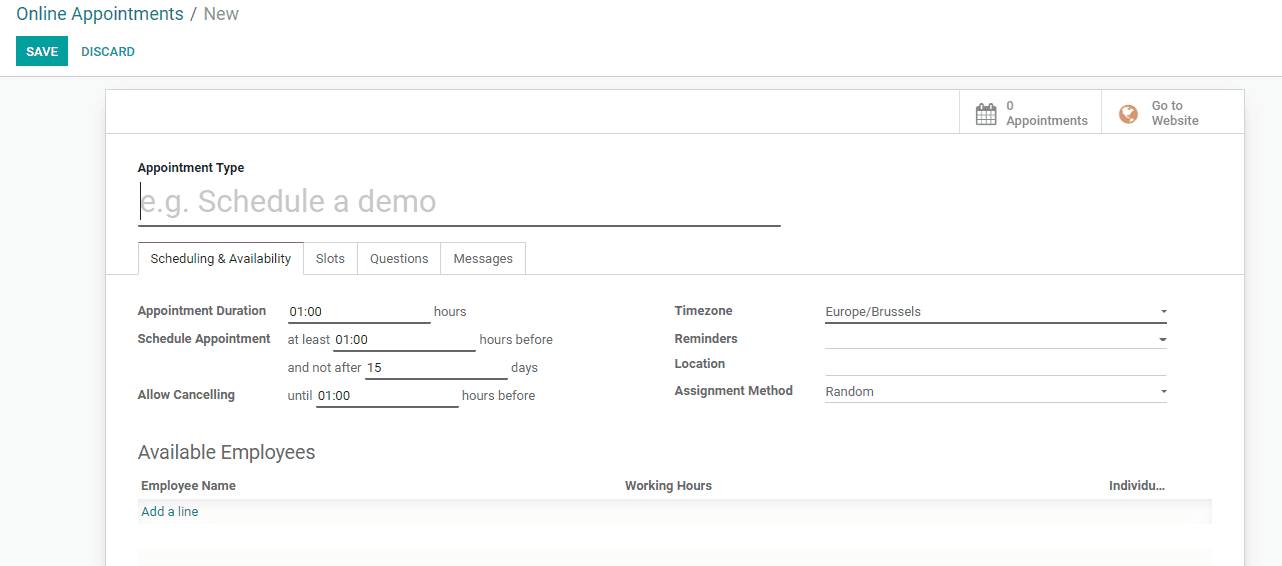Add a line in Available Employees
The image size is (1282, 566).
tap(170, 511)
